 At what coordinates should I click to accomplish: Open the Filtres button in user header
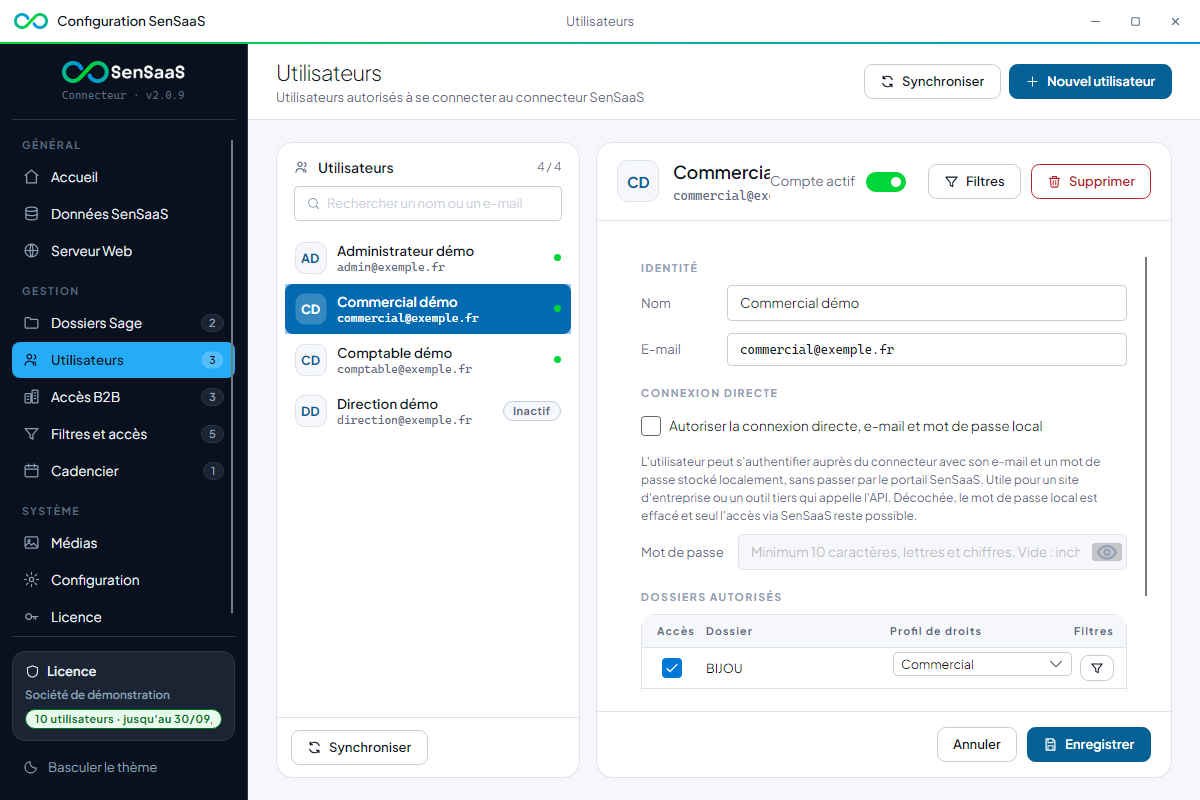pos(974,182)
